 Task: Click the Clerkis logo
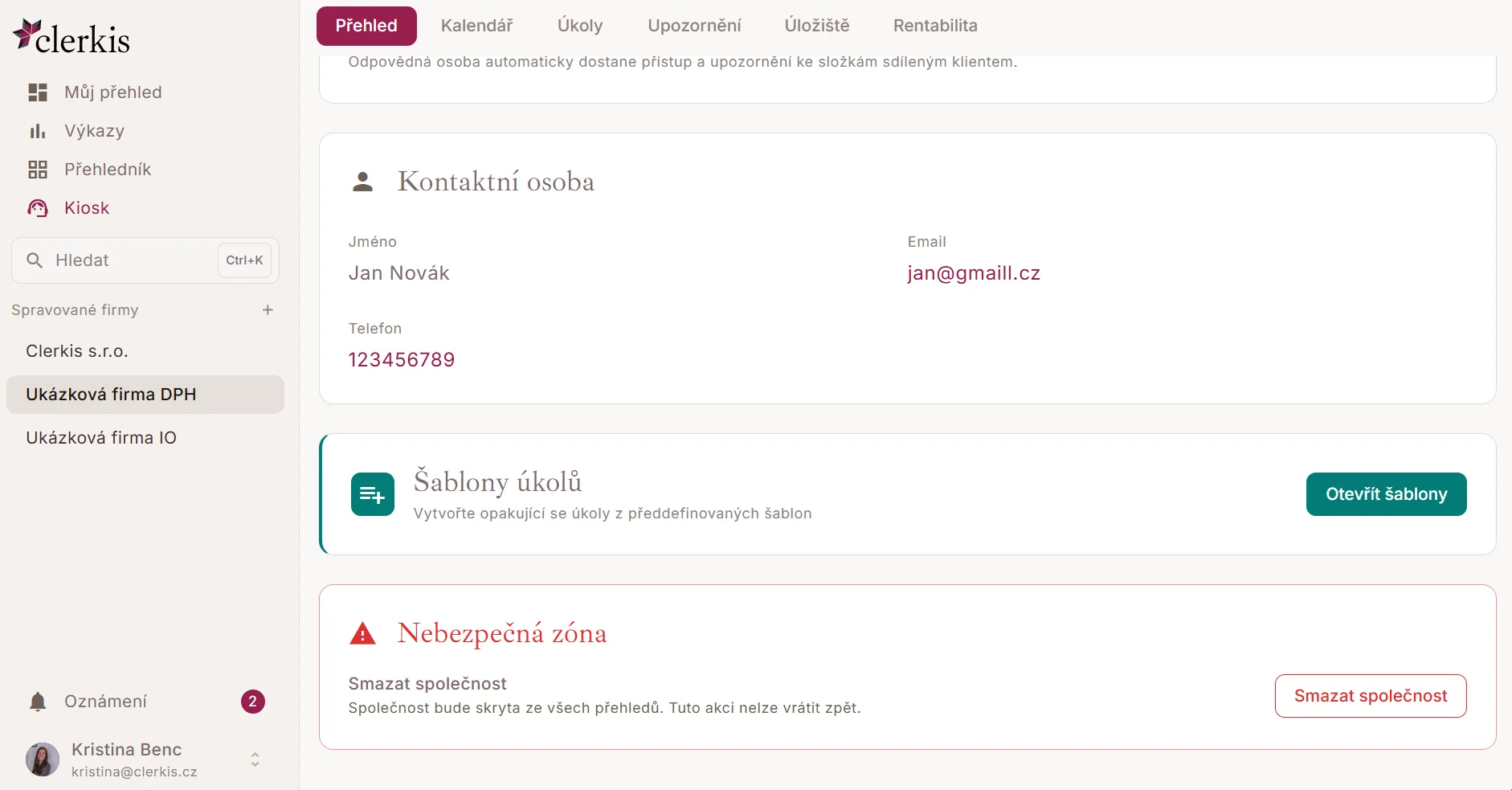[x=72, y=37]
